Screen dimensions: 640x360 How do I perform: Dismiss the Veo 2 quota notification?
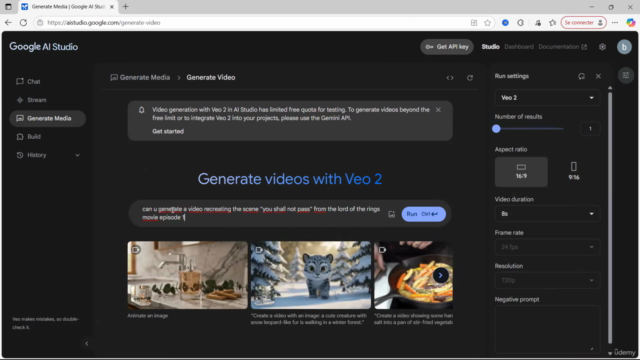point(438,110)
